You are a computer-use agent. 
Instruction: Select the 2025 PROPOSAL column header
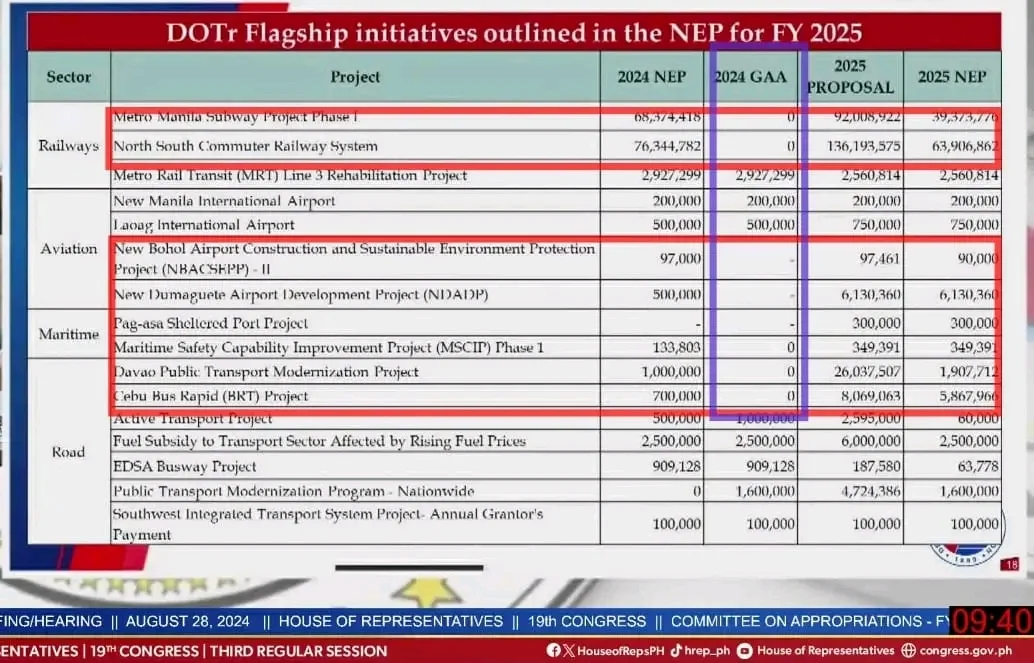(850, 77)
